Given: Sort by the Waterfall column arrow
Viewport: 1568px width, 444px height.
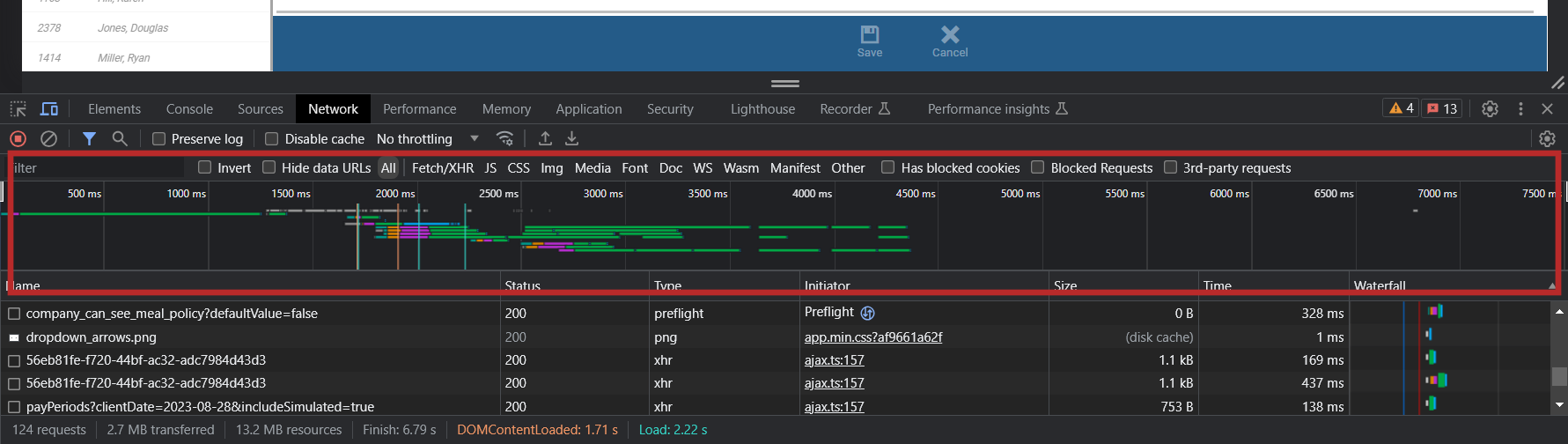Looking at the screenshot, I should pyautogui.click(x=1552, y=285).
